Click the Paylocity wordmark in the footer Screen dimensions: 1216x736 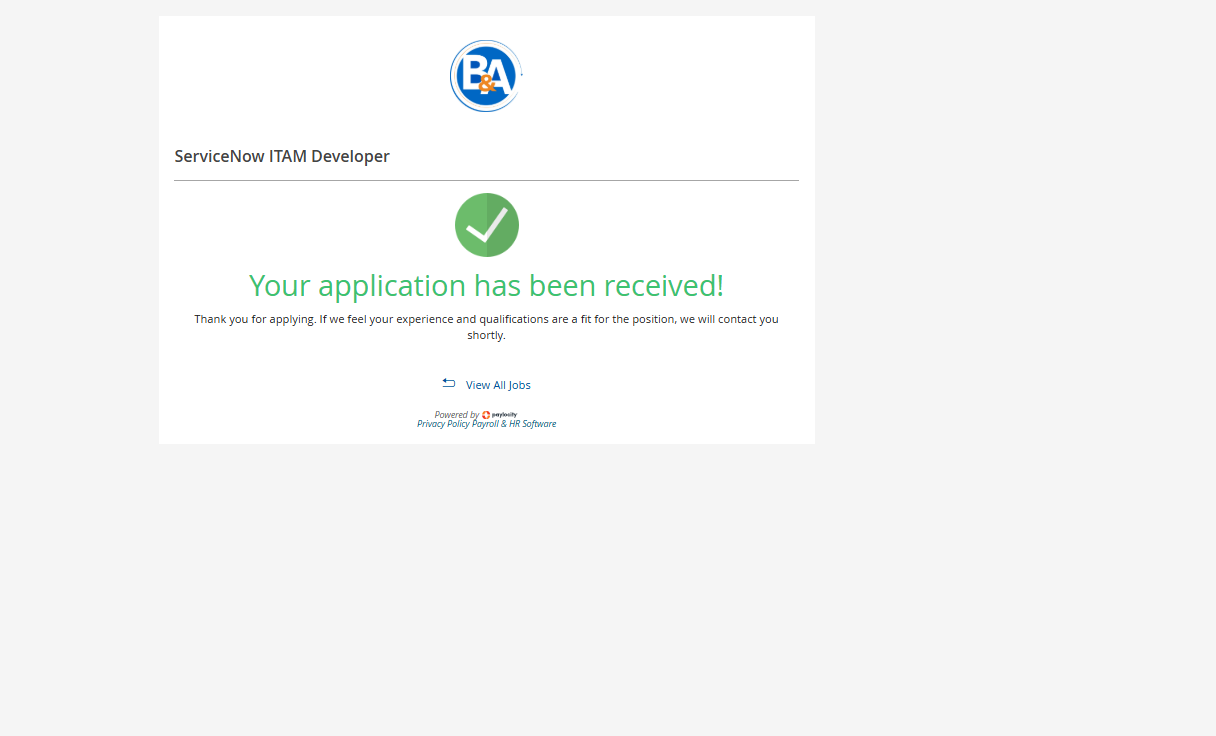click(505, 414)
